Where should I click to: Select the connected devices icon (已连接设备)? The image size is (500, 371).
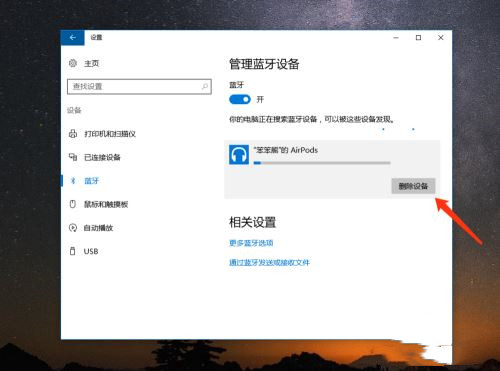73,157
